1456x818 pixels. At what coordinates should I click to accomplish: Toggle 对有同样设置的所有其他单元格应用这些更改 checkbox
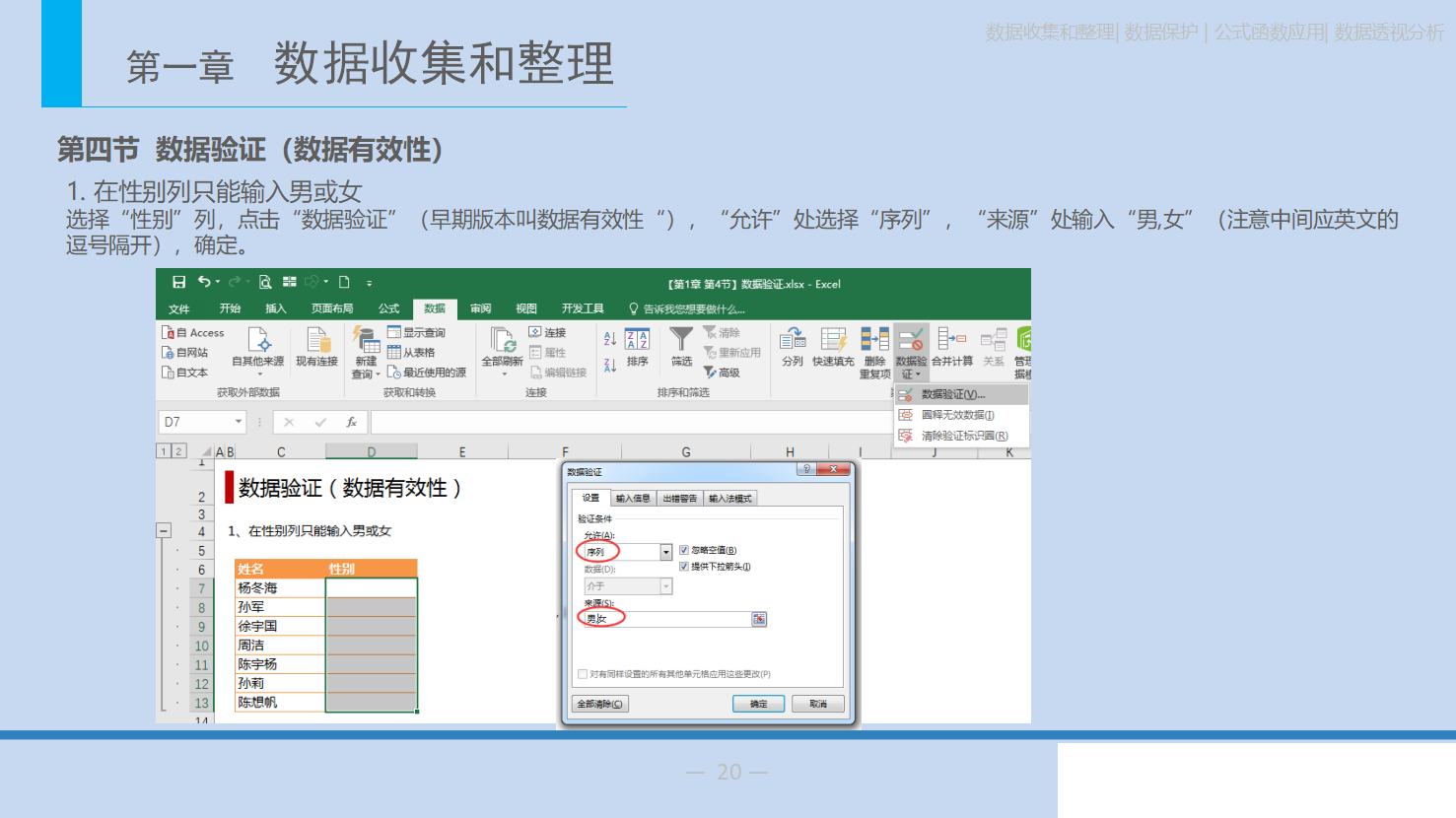tap(583, 674)
